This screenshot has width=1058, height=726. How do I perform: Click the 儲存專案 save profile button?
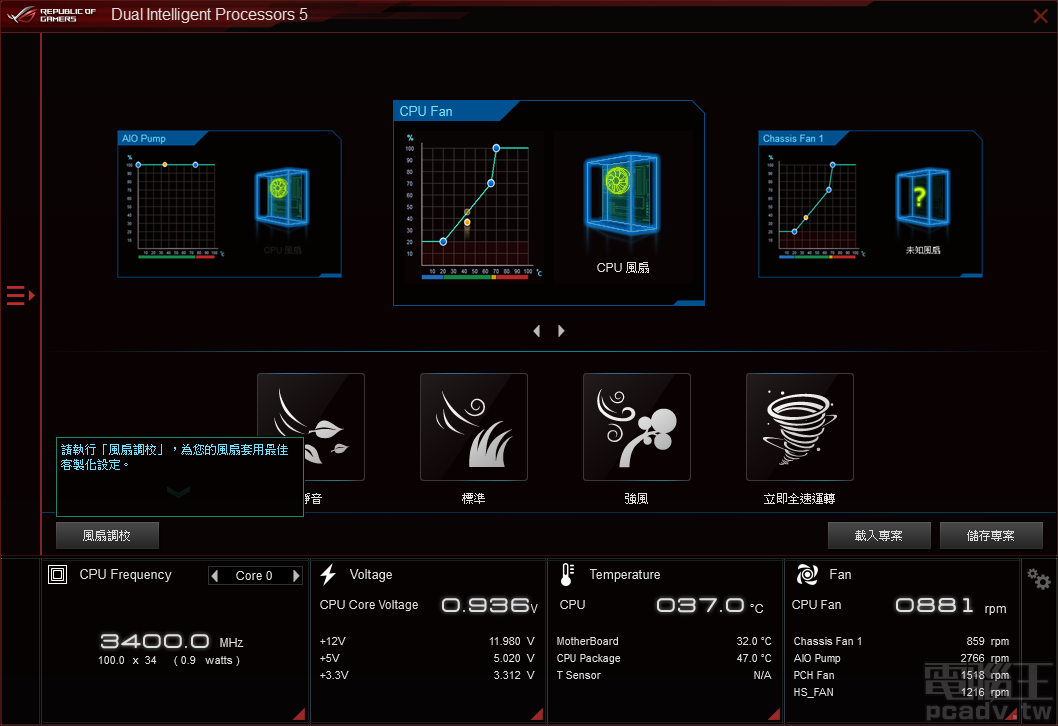[991, 535]
